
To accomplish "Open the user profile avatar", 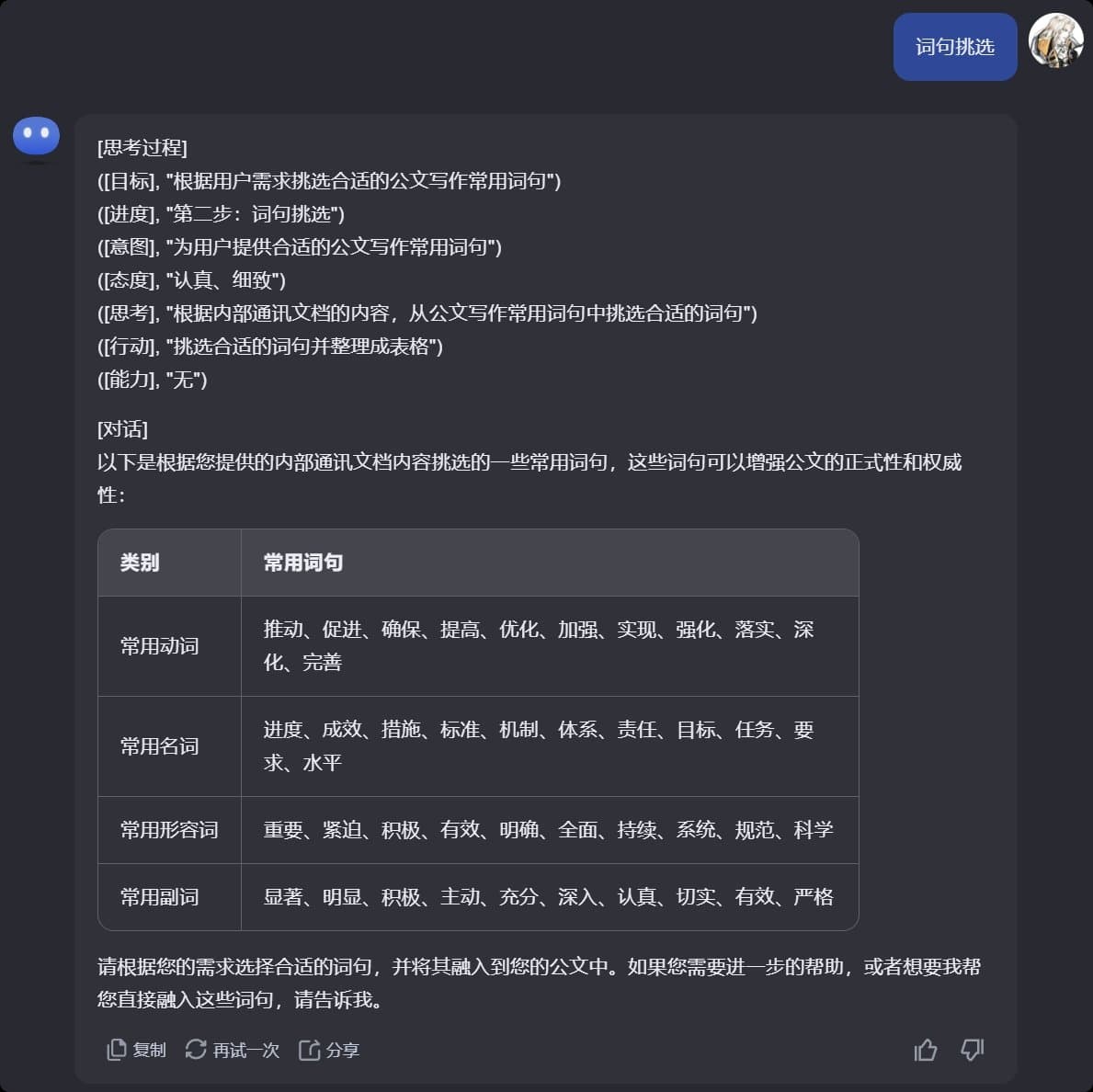I will point(1055,45).
